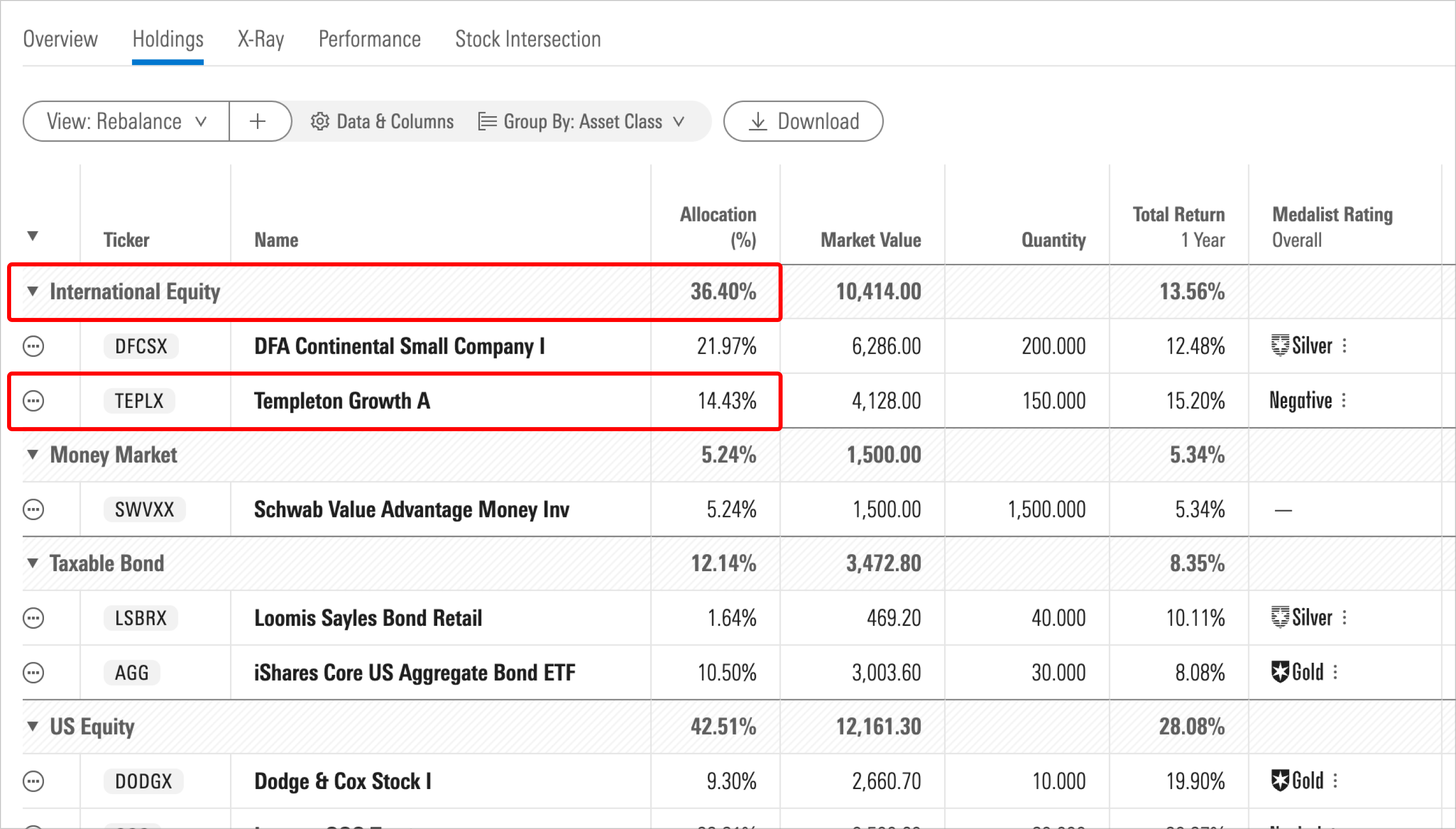Select Money Market allocation 5.24% group cell
This screenshot has height=829, width=1456.
[x=729, y=454]
